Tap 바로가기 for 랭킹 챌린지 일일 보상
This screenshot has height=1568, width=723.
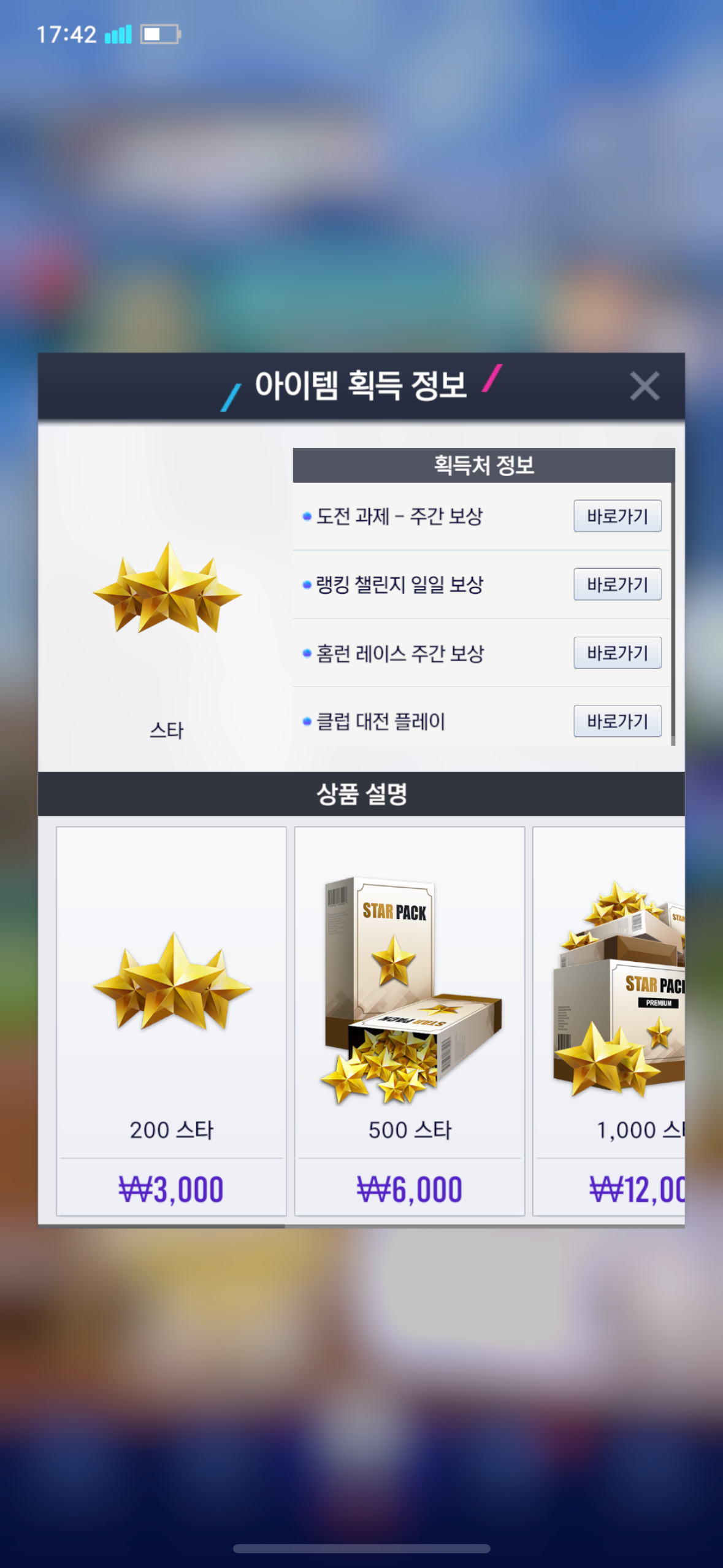coord(617,584)
